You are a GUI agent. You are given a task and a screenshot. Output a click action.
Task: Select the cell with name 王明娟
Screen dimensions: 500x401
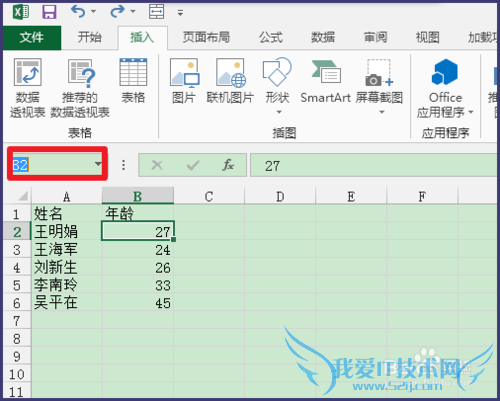pyautogui.click(x=67, y=231)
